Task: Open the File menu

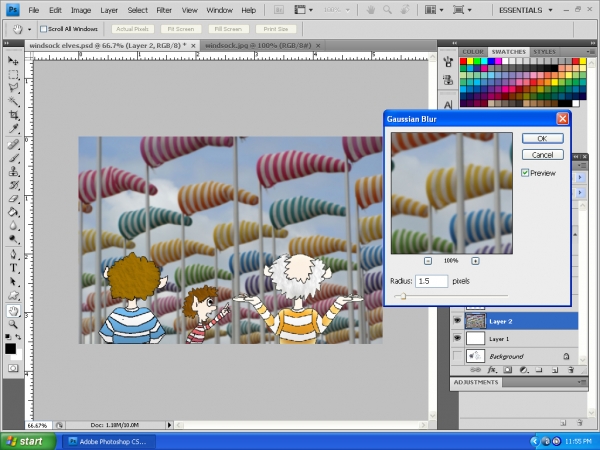Action: pyautogui.click(x=34, y=10)
